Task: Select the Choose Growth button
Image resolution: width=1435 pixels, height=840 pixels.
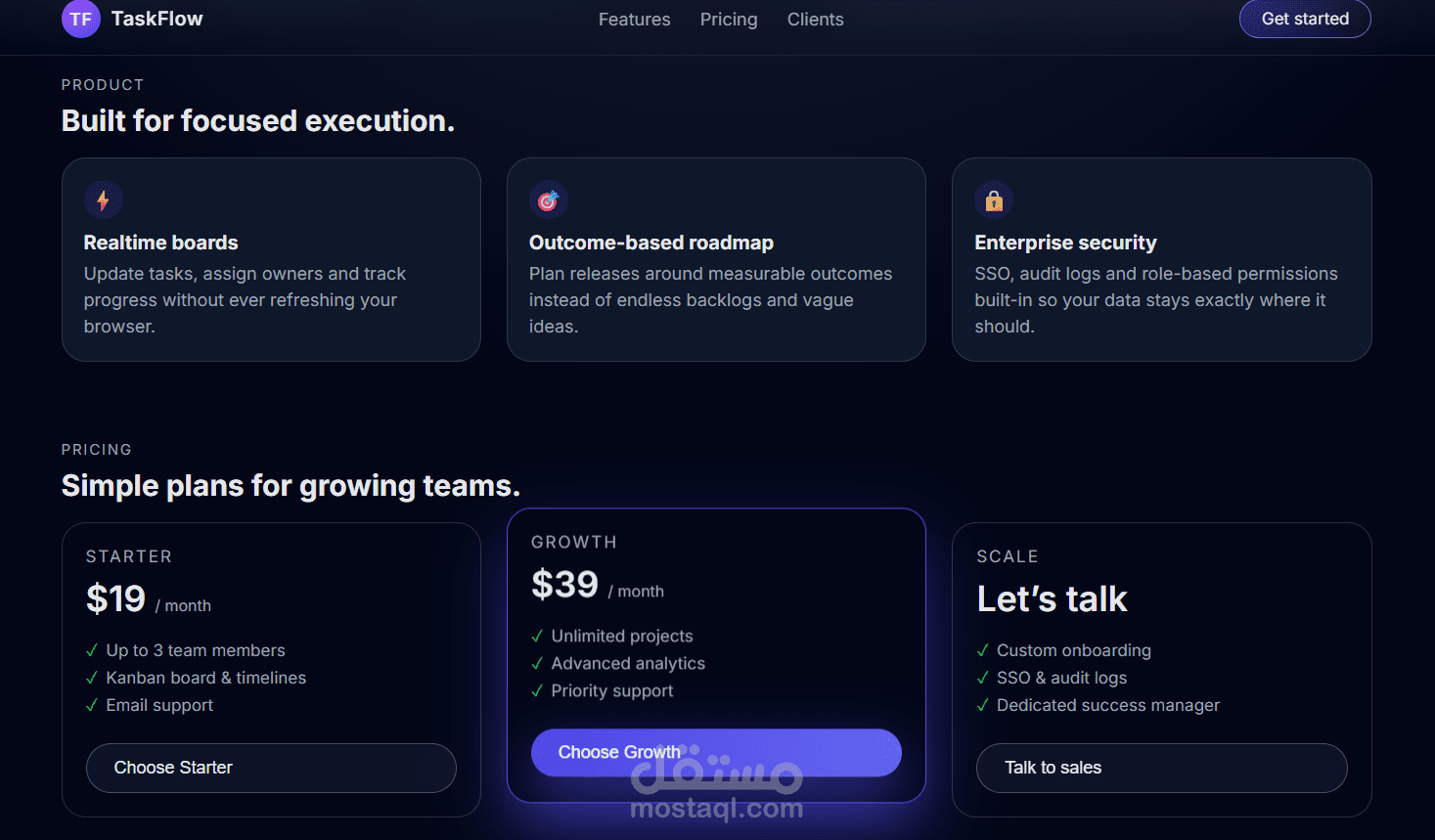Action: coord(716,752)
